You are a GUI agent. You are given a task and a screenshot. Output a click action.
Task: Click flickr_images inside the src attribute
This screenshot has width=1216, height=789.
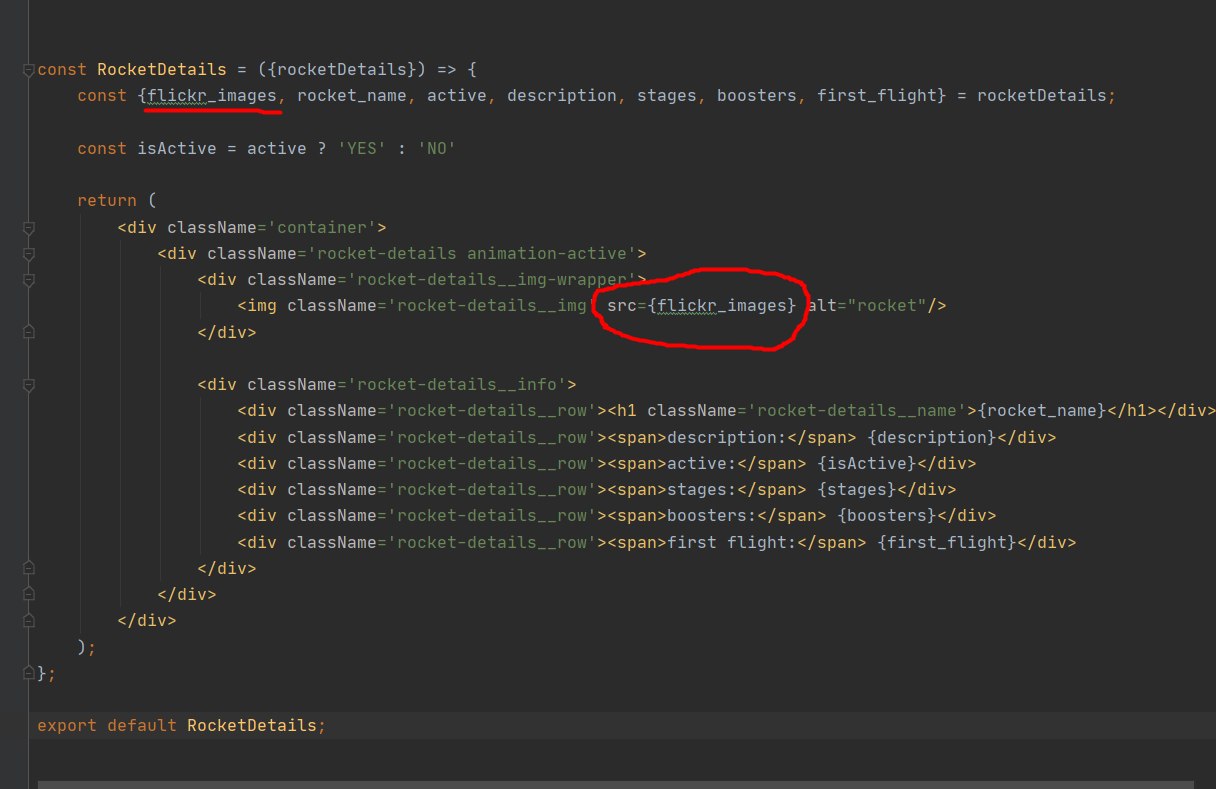point(722,306)
